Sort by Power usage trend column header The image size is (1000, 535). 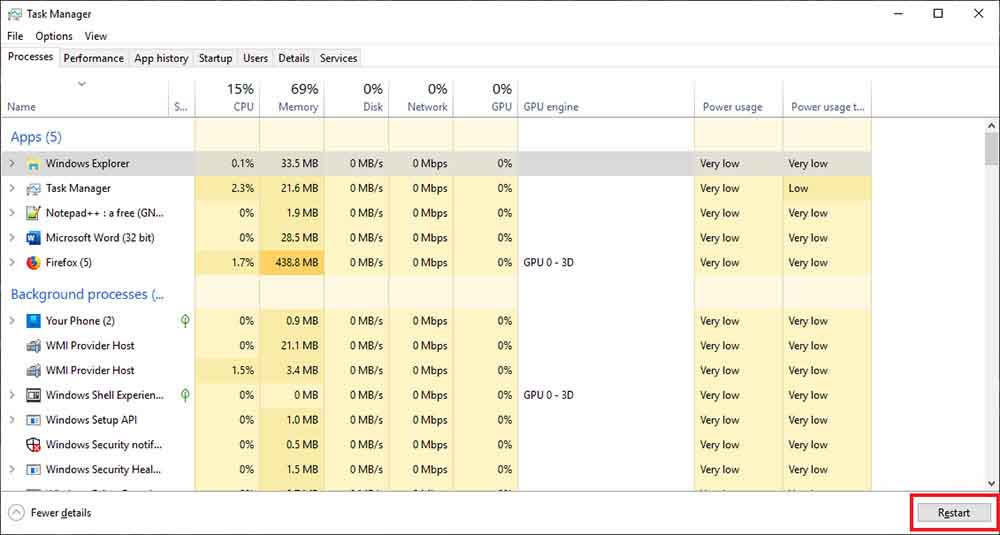[x=827, y=98]
